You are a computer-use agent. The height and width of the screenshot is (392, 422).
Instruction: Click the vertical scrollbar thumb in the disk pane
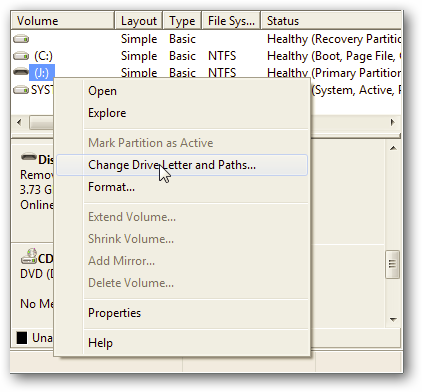coord(393,264)
